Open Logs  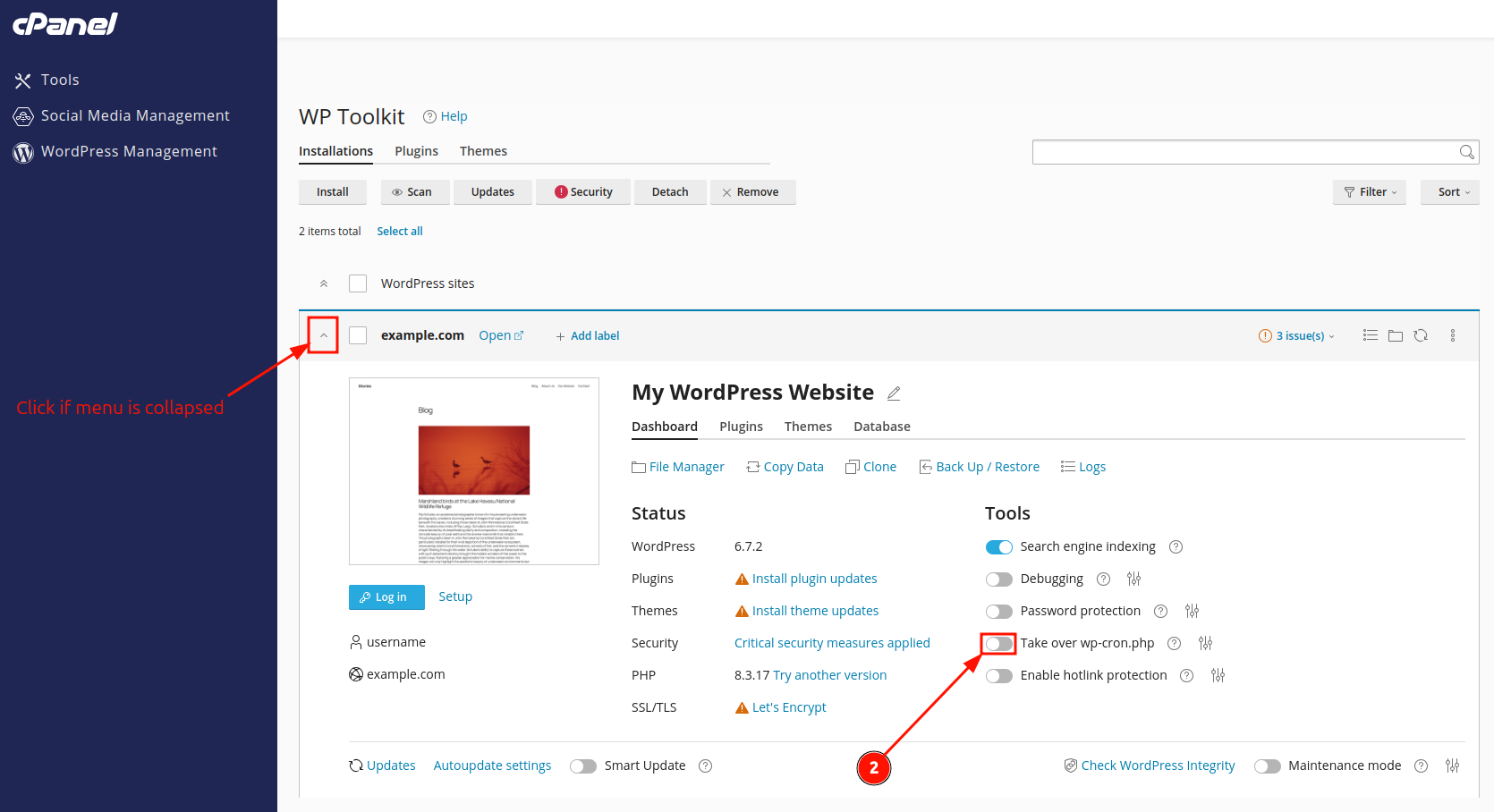pyautogui.click(x=1083, y=467)
